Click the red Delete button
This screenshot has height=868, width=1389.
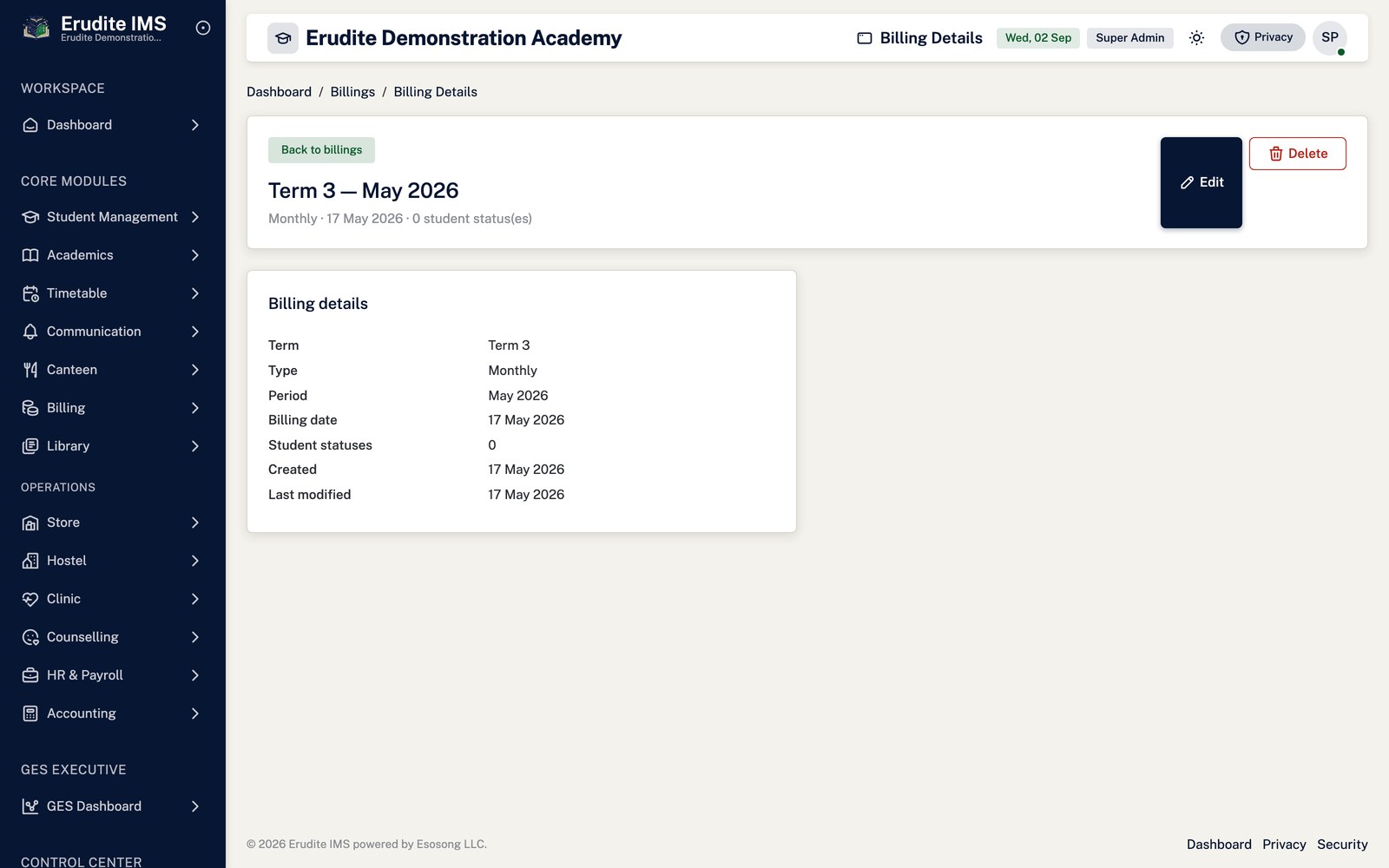(x=1298, y=154)
